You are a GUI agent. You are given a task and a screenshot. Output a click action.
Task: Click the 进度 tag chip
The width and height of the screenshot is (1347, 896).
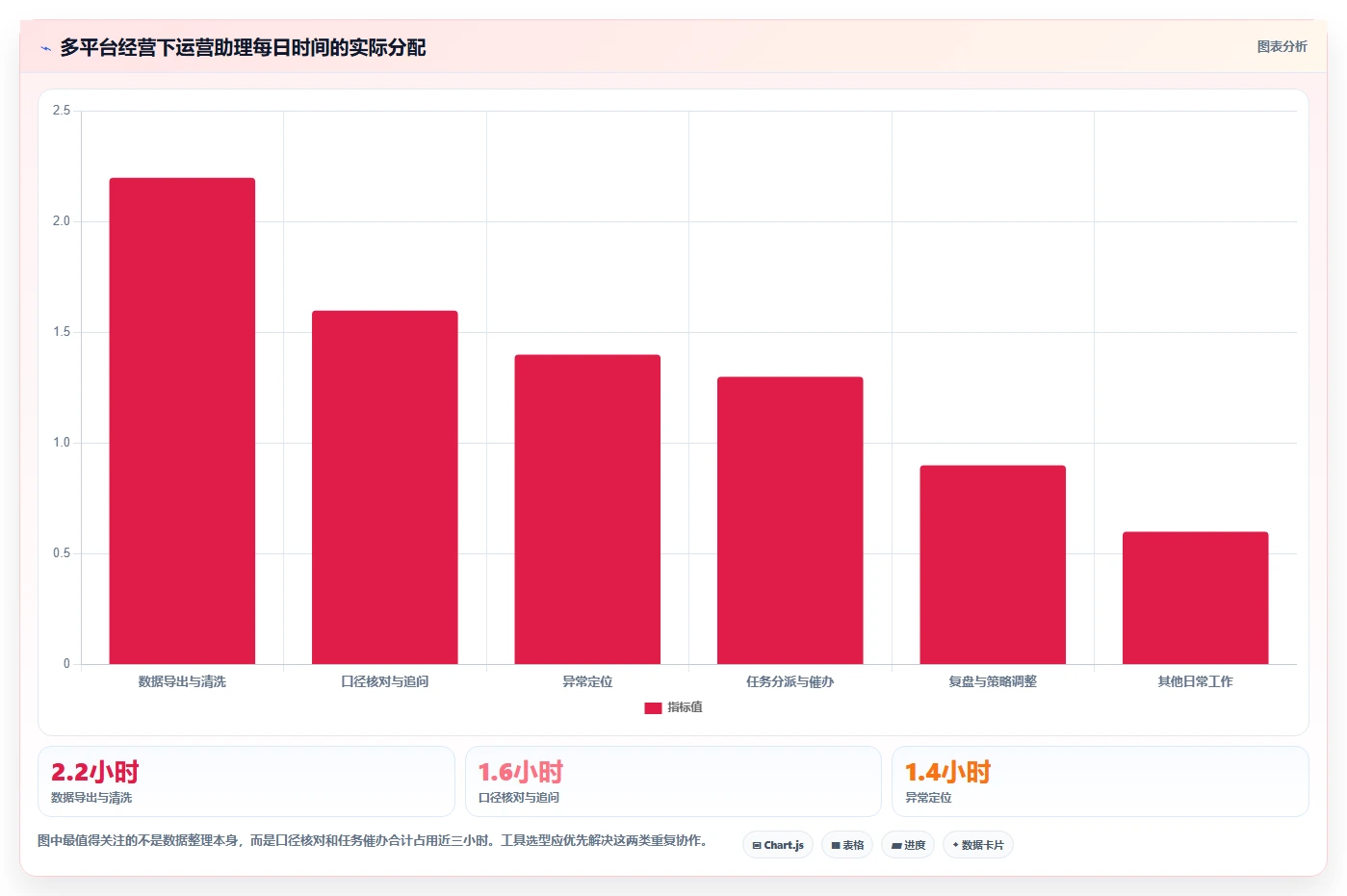908,845
